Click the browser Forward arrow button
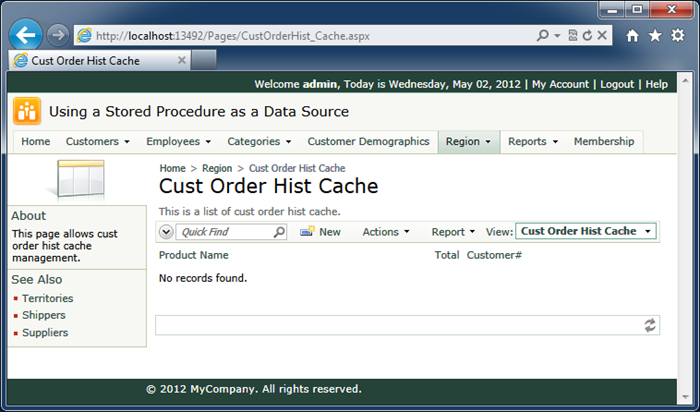The height and width of the screenshot is (412, 700). coord(58,35)
